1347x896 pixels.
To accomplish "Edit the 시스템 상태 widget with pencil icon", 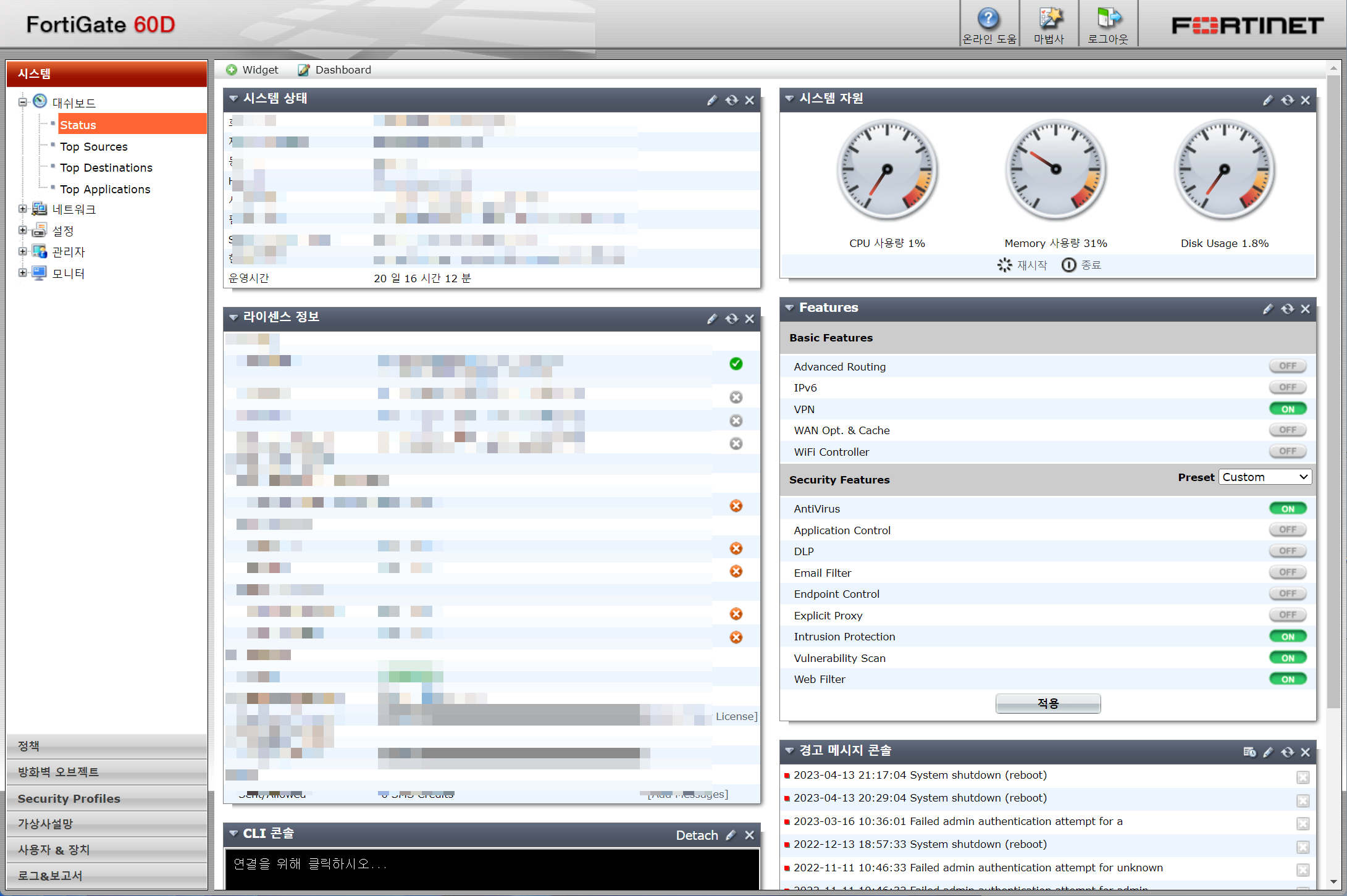I will click(712, 100).
